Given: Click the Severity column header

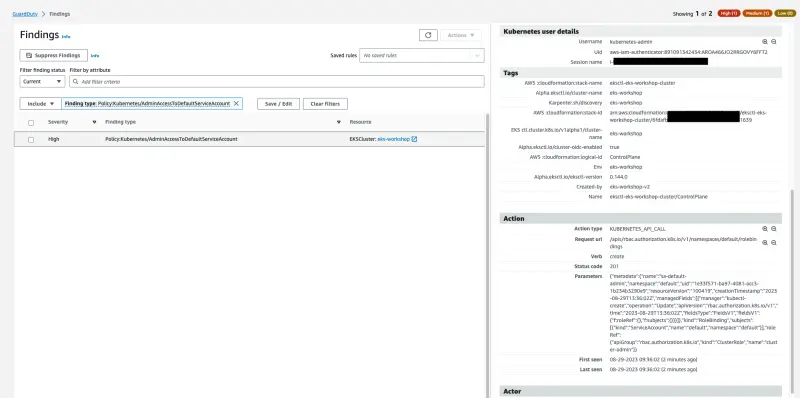Looking at the screenshot, I should click(x=58, y=122).
